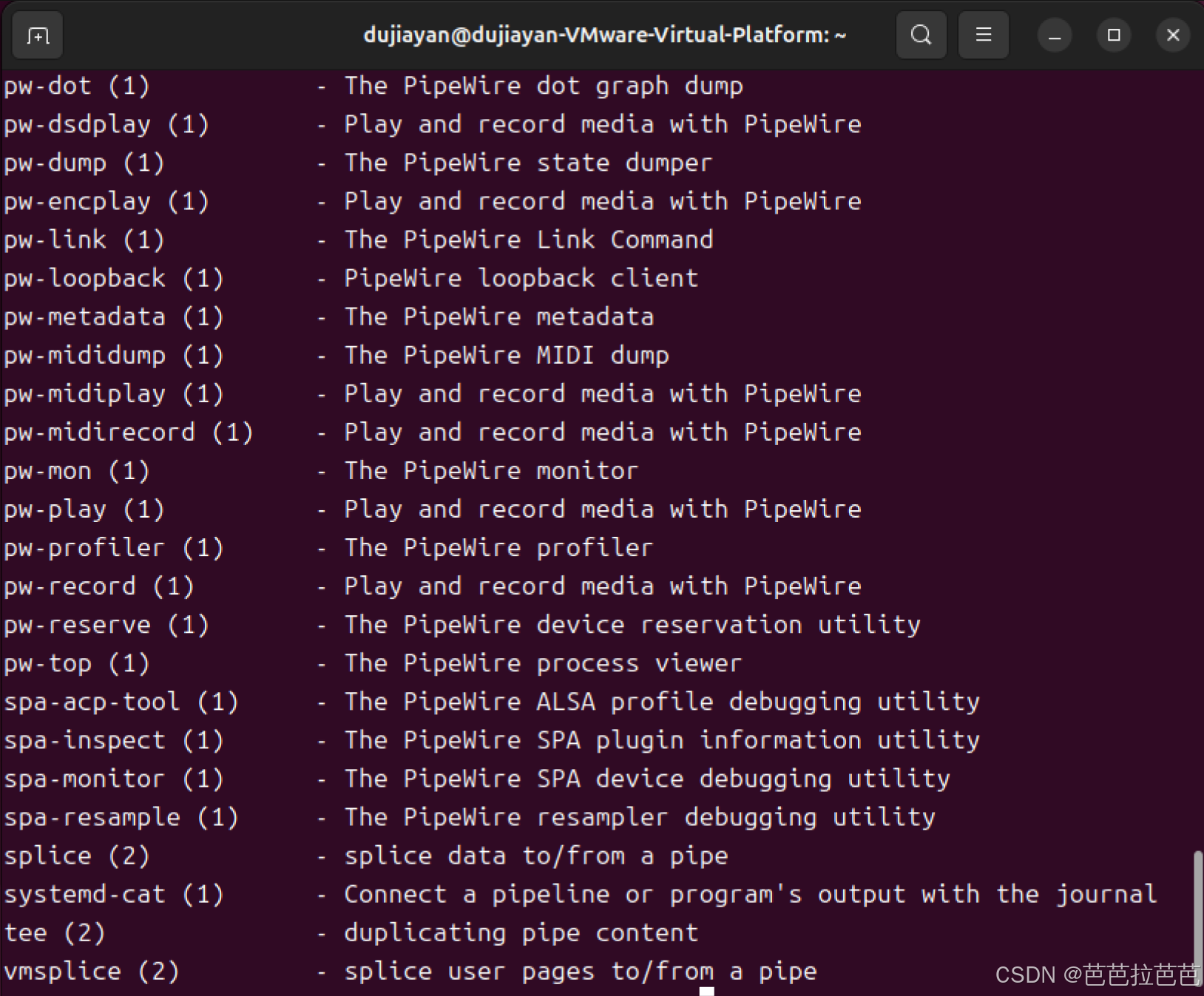
Task: Click the 'systemd-cat (1)' entry
Action: (x=114, y=895)
